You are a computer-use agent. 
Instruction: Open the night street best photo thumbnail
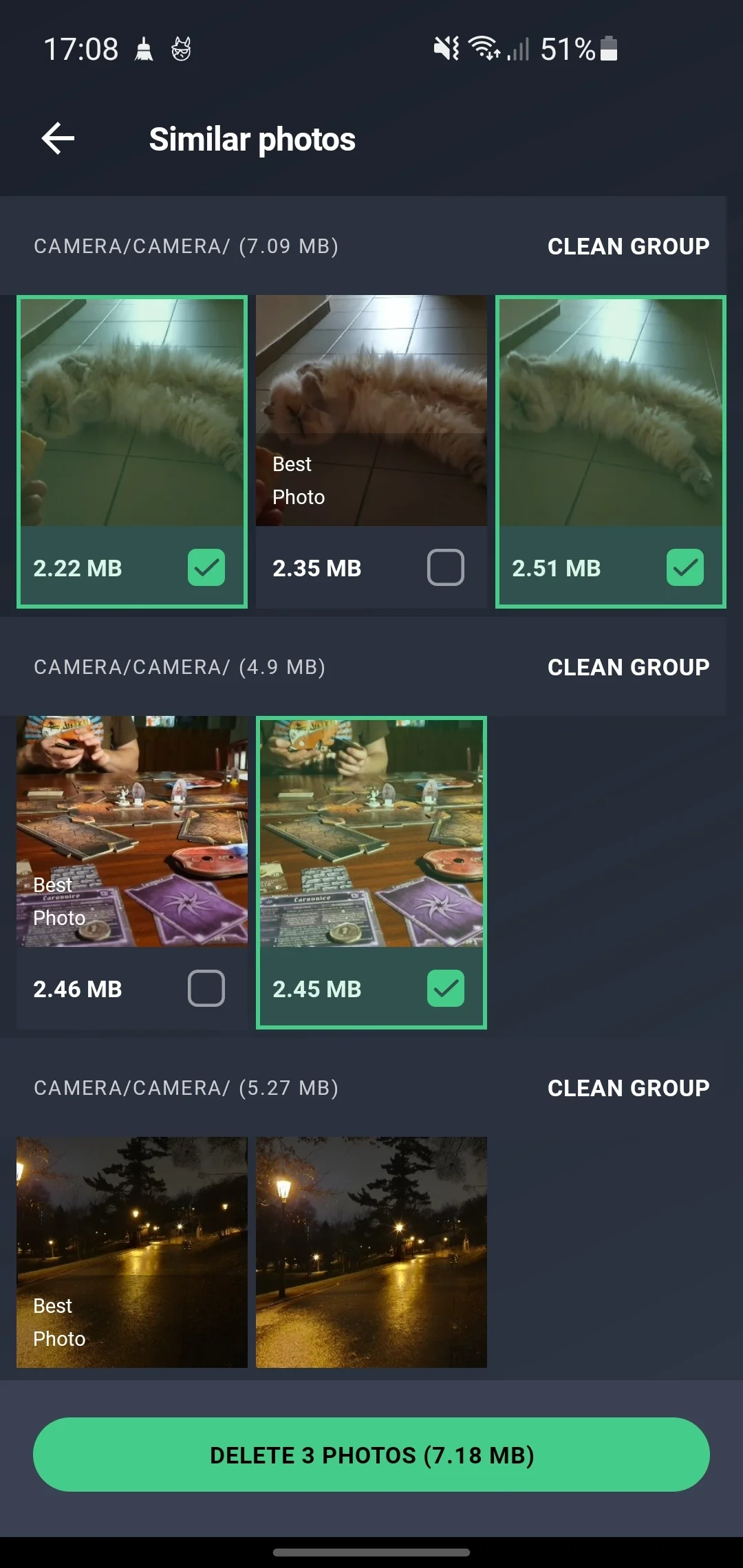pyautogui.click(x=132, y=1252)
